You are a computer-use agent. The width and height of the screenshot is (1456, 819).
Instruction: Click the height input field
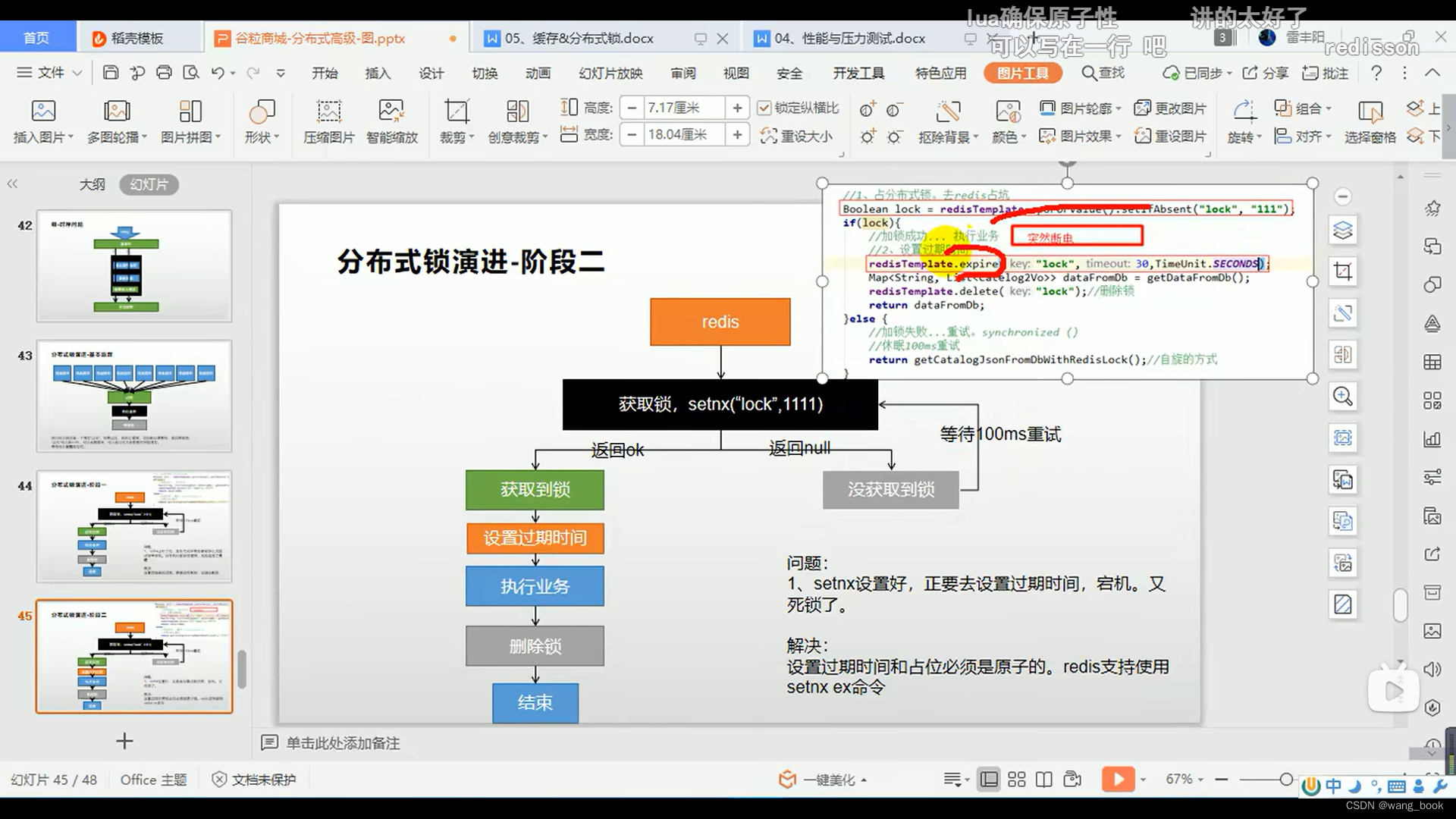684,108
